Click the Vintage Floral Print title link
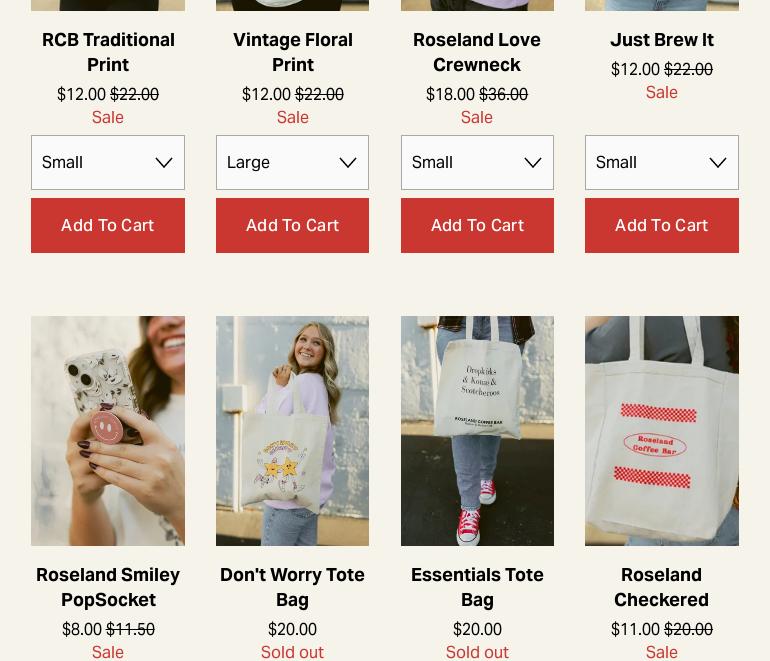The width and height of the screenshot is (770, 661). [x=293, y=52]
